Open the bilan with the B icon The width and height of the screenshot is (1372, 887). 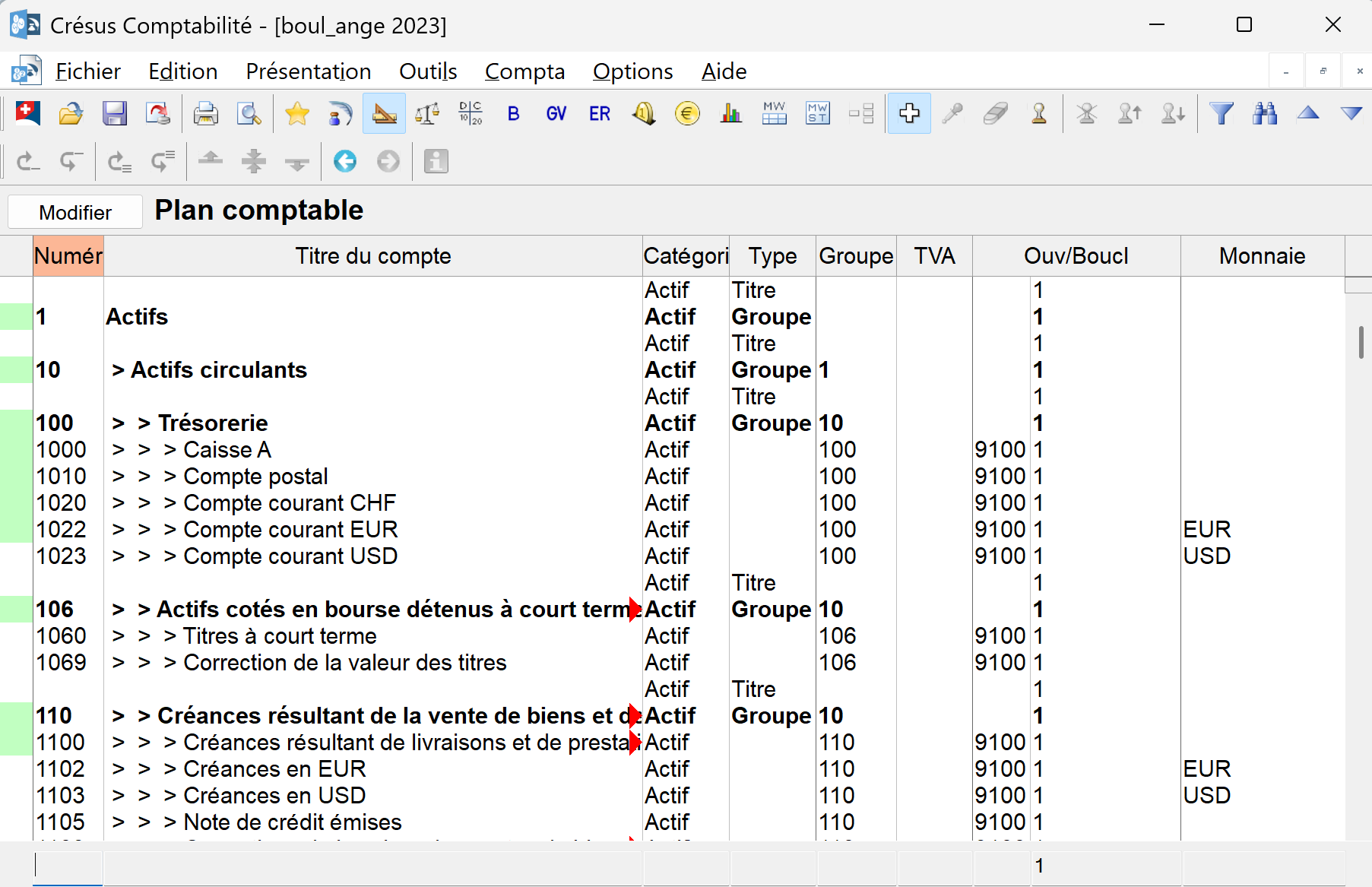(513, 113)
